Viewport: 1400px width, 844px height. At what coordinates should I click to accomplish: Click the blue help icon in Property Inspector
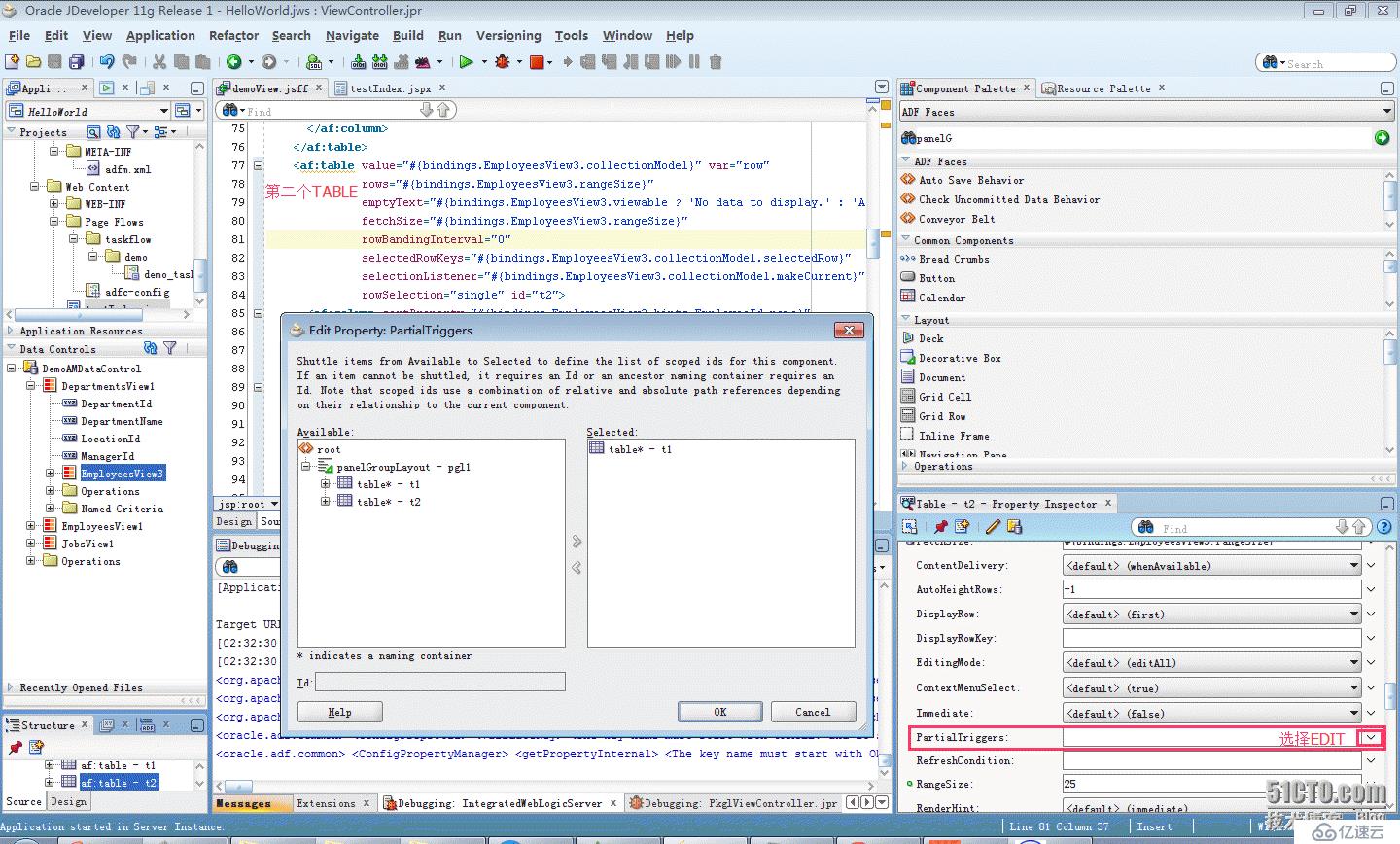point(1384,526)
